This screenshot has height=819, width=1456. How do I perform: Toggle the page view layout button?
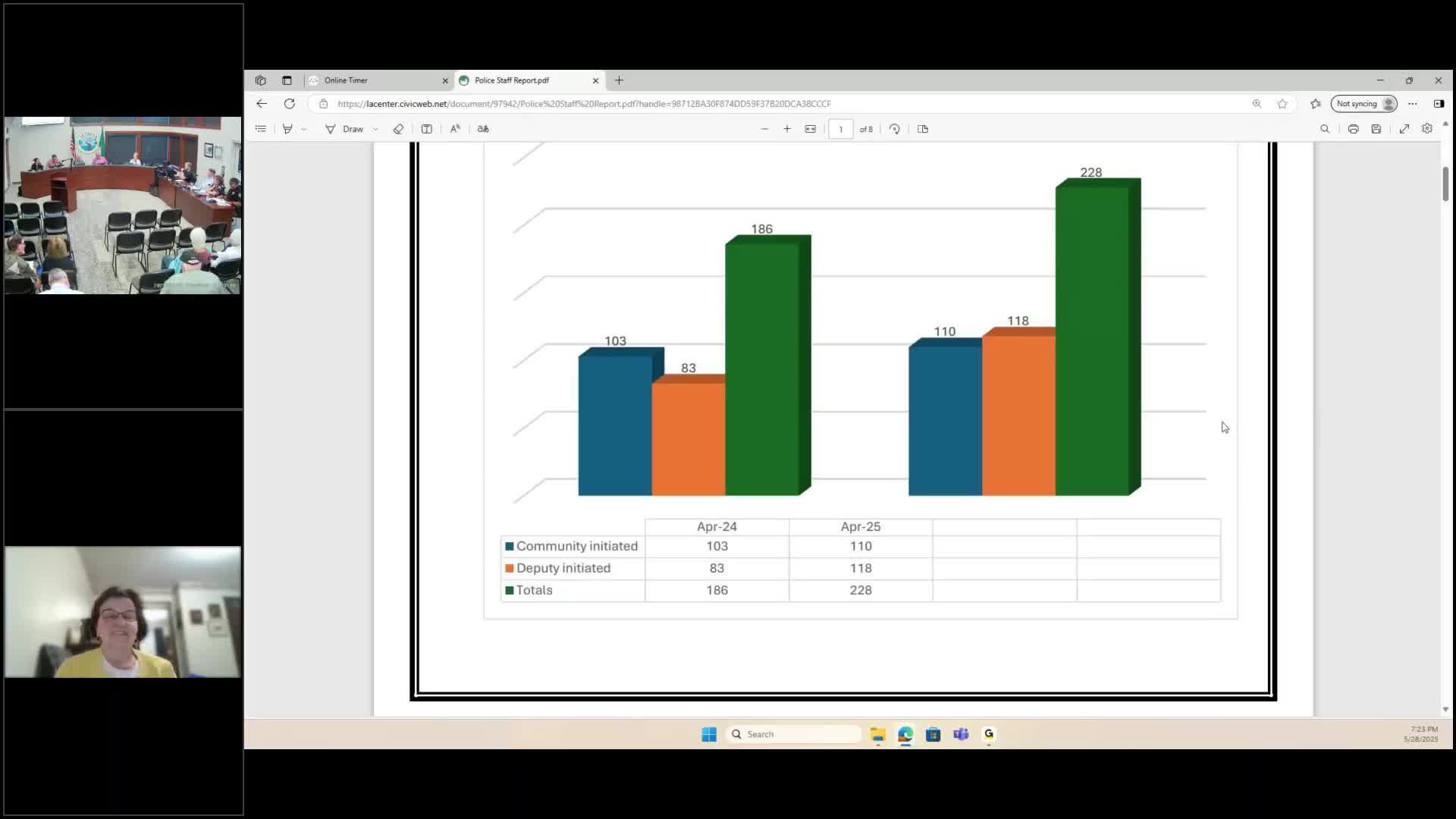click(923, 129)
